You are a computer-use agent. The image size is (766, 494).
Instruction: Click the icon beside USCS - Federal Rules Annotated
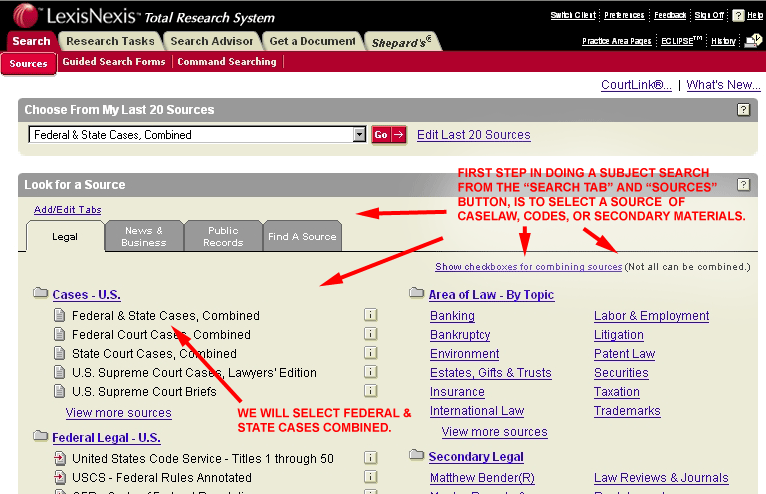[x=59, y=477]
